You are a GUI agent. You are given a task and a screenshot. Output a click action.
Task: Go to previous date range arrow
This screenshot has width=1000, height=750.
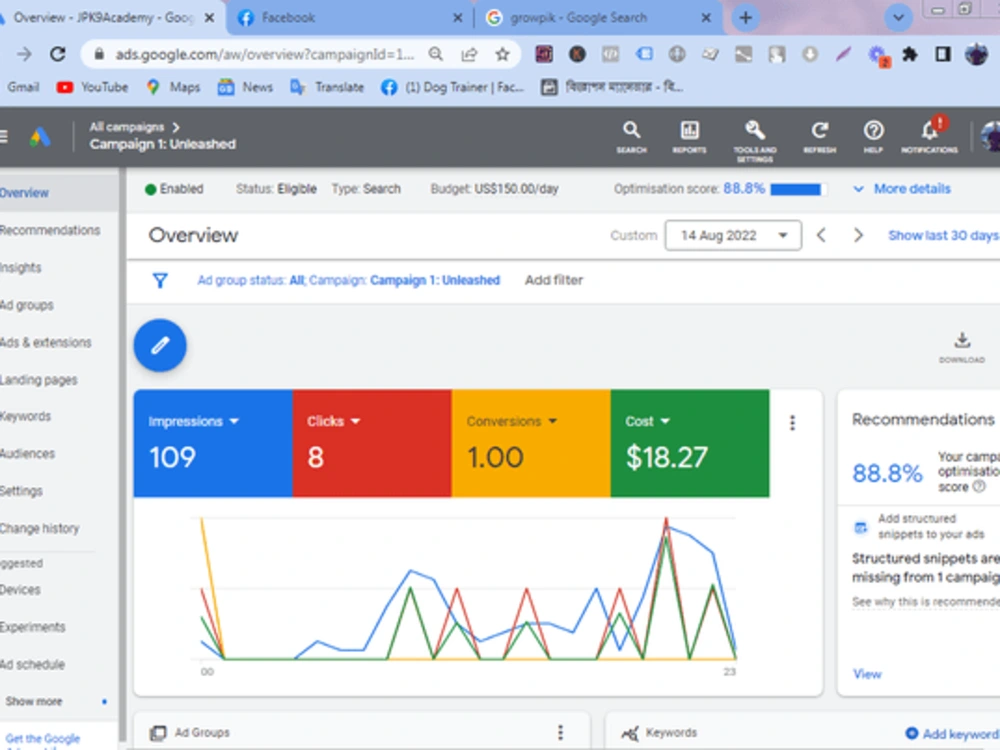[x=821, y=235]
